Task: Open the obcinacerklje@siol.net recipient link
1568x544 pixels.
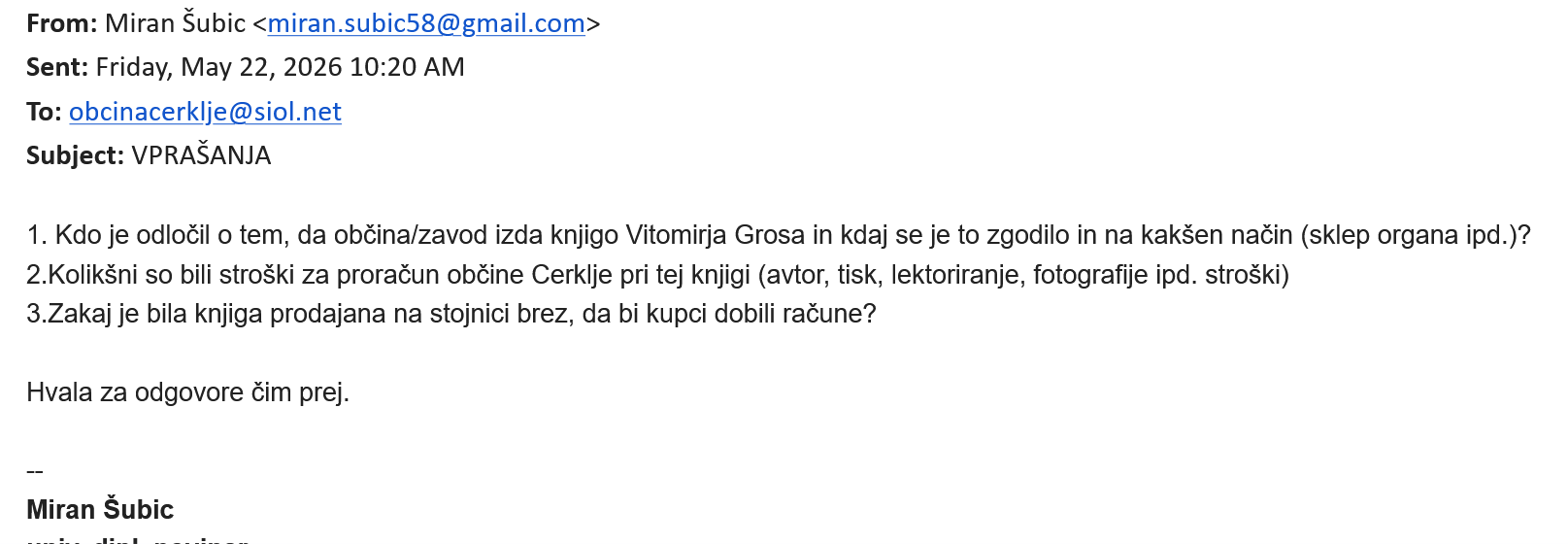Action: point(205,112)
